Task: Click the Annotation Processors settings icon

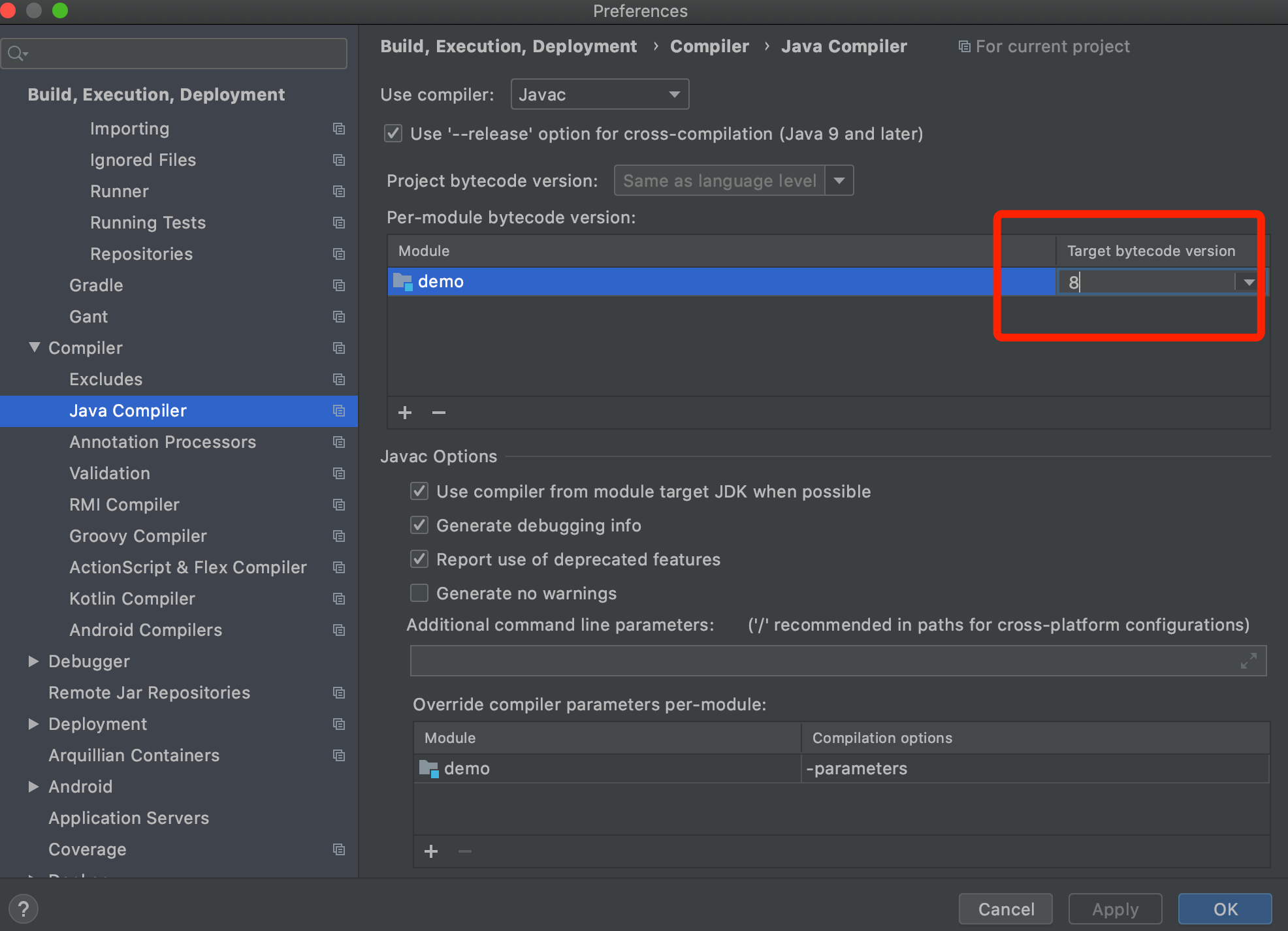Action: pos(340,442)
